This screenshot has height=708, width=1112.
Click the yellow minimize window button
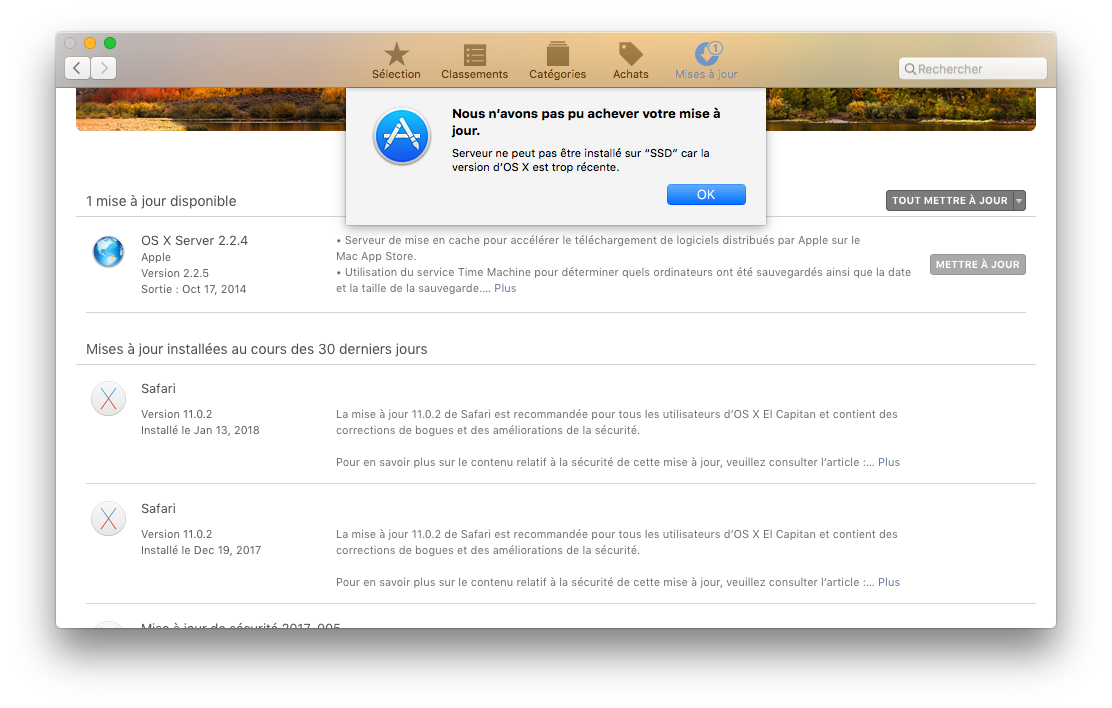[90, 43]
